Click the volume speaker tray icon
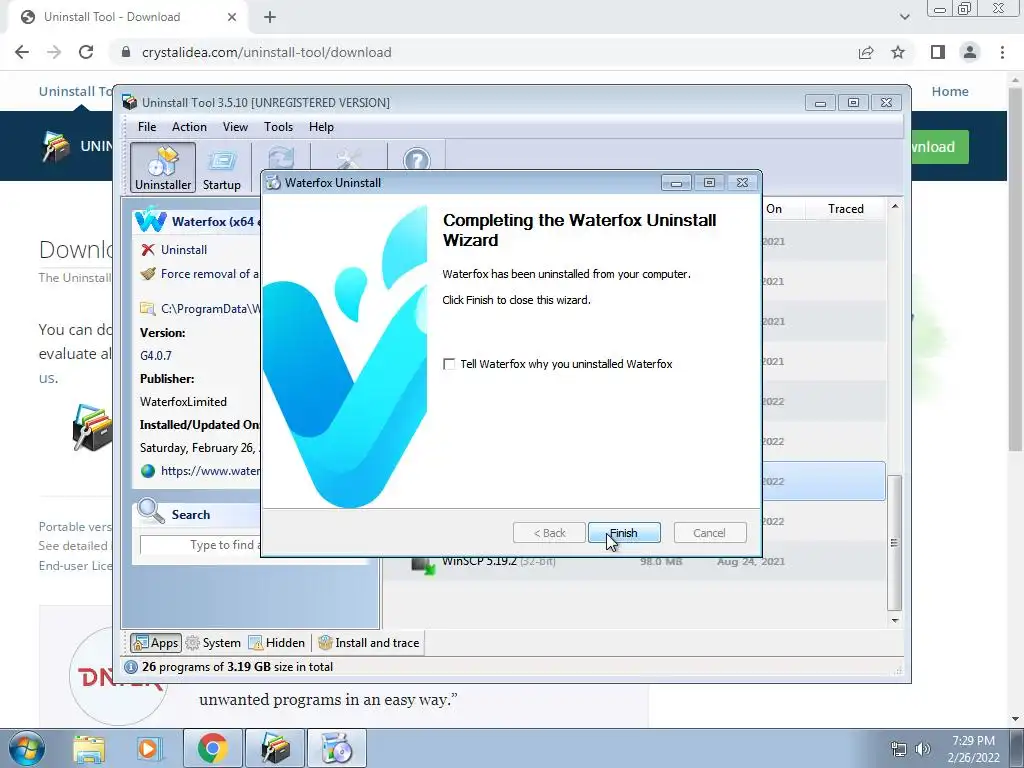The height and width of the screenshot is (768, 1024). (x=923, y=749)
